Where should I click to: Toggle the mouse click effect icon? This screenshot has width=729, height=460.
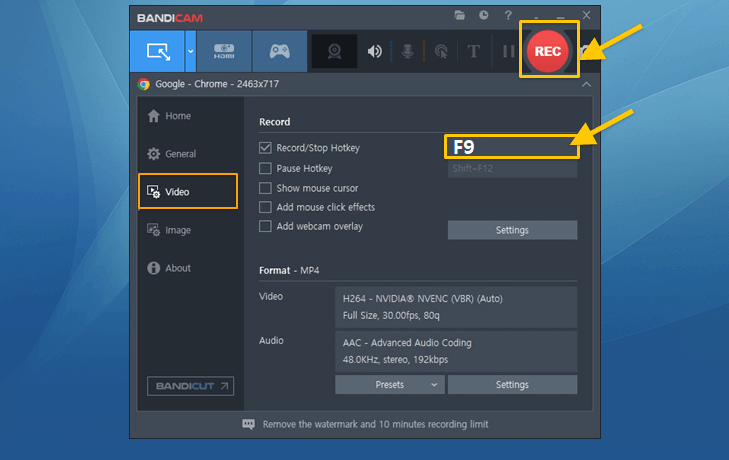441,51
